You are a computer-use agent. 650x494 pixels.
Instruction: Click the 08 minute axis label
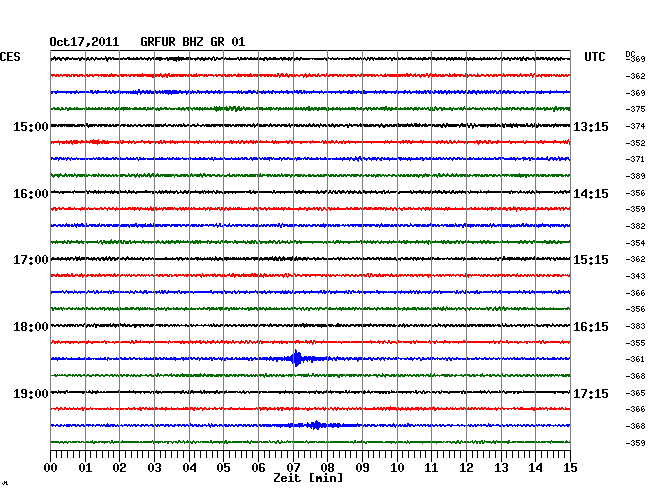click(x=327, y=467)
